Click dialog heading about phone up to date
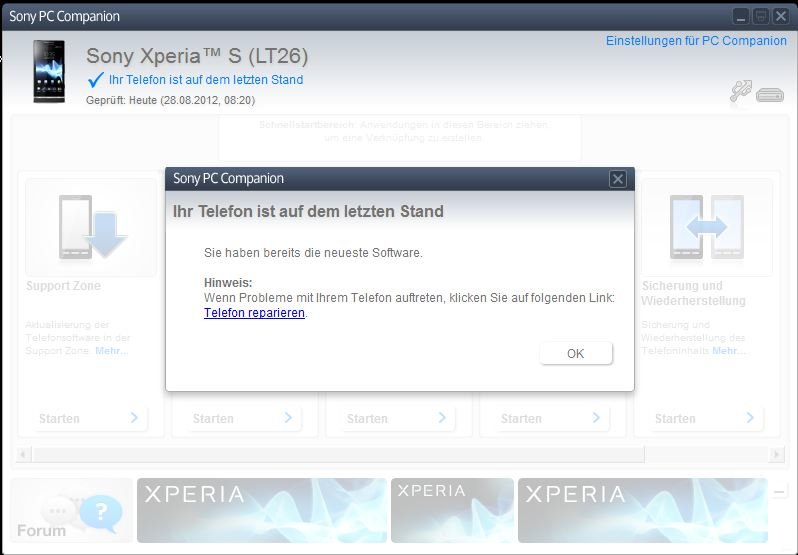Image resolution: width=798 pixels, height=555 pixels. [x=308, y=211]
